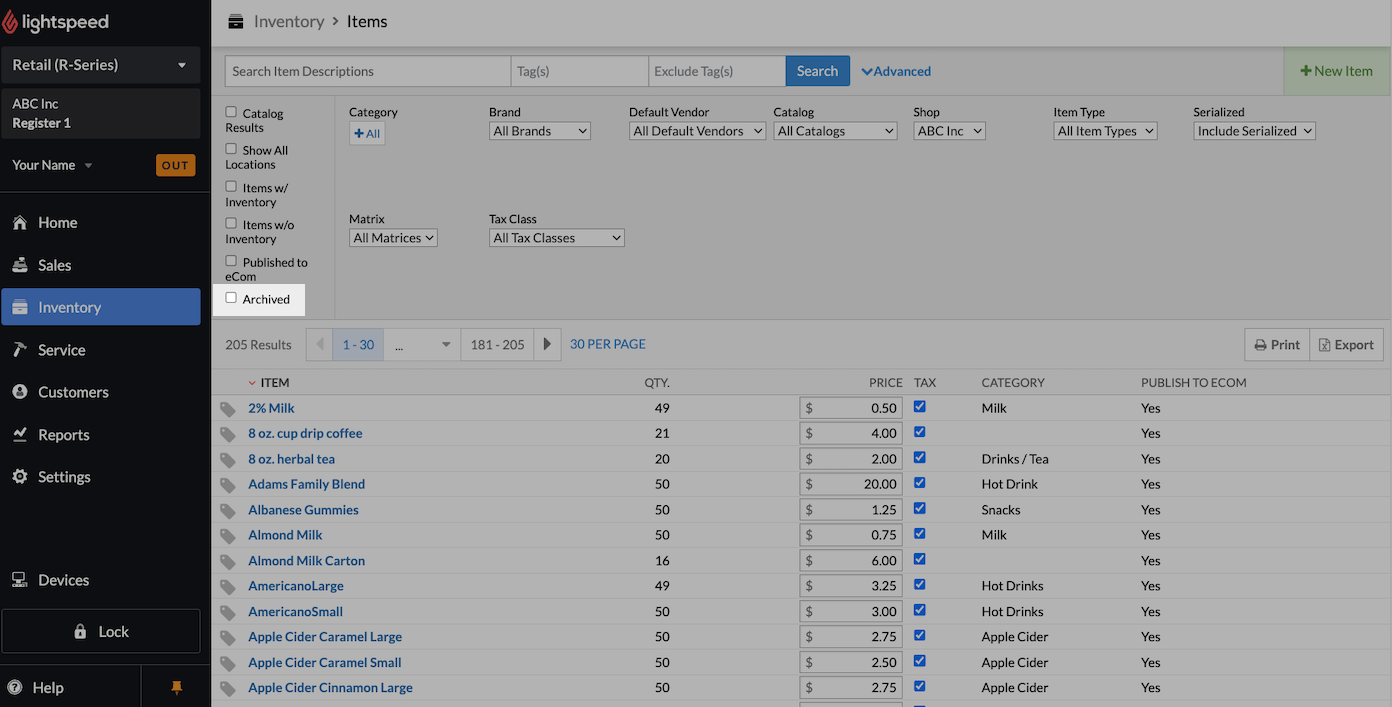The image size is (1392, 707).
Task: Click the Help question mark icon
Action: [15, 687]
